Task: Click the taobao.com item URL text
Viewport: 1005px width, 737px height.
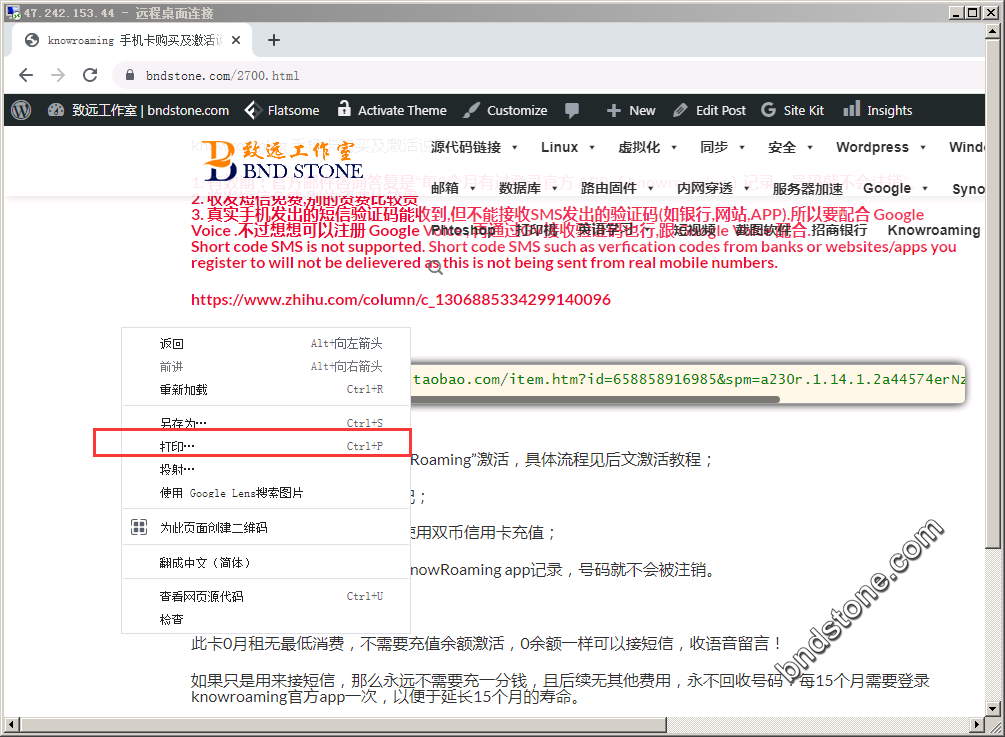Action: click(689, 379)
